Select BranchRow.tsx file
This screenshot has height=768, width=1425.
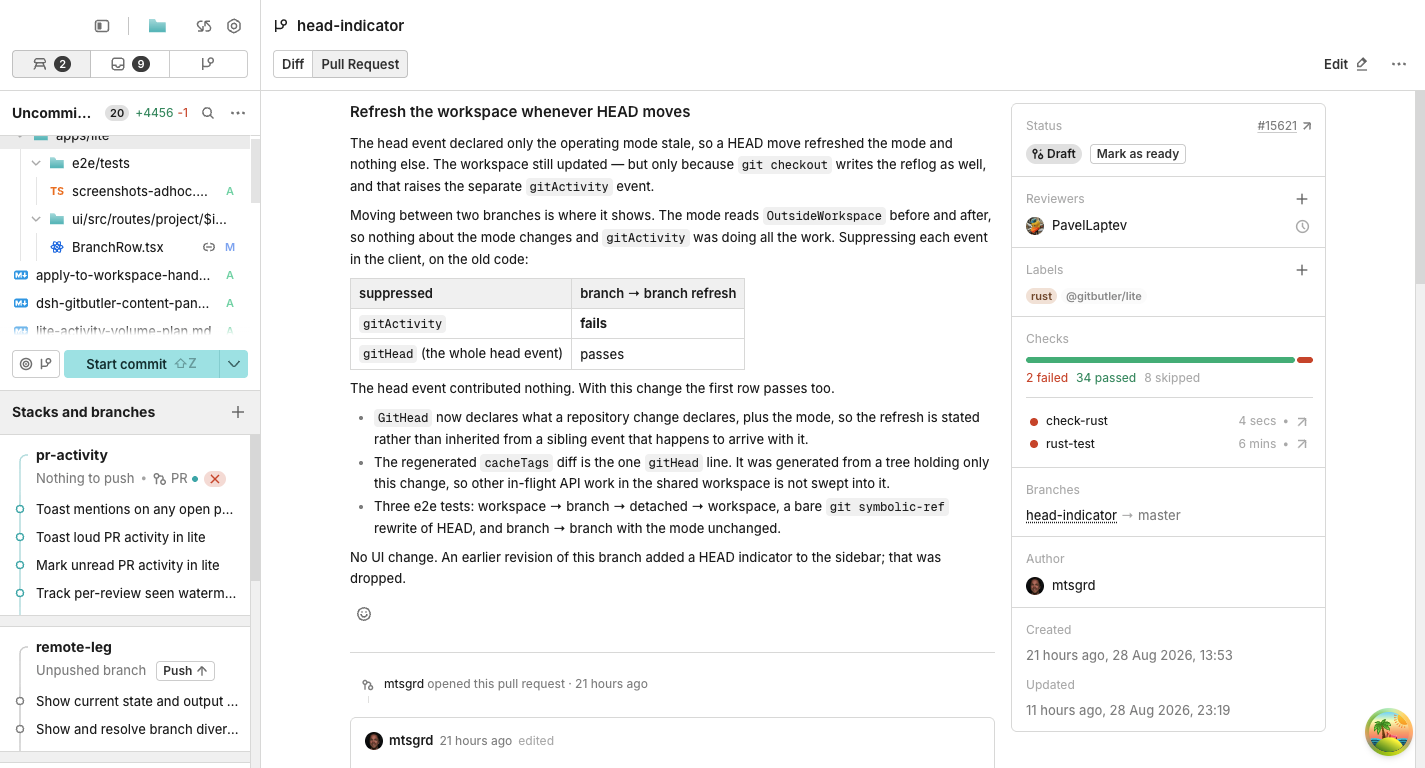118,247
